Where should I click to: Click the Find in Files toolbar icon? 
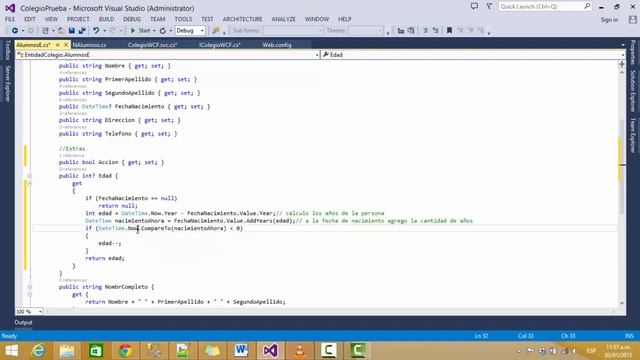(216, 31)
